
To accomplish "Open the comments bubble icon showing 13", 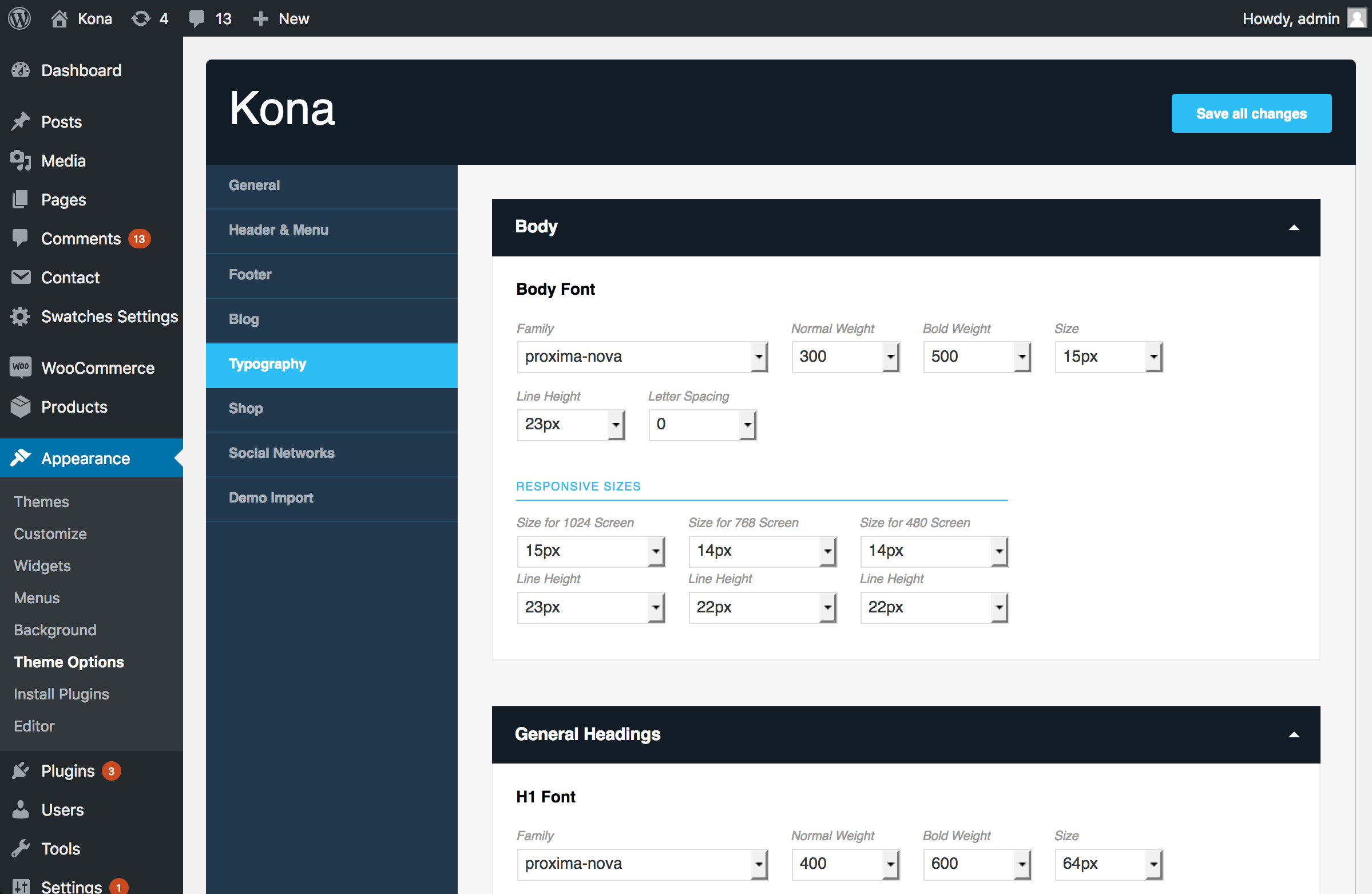I will tap(197, 18).
